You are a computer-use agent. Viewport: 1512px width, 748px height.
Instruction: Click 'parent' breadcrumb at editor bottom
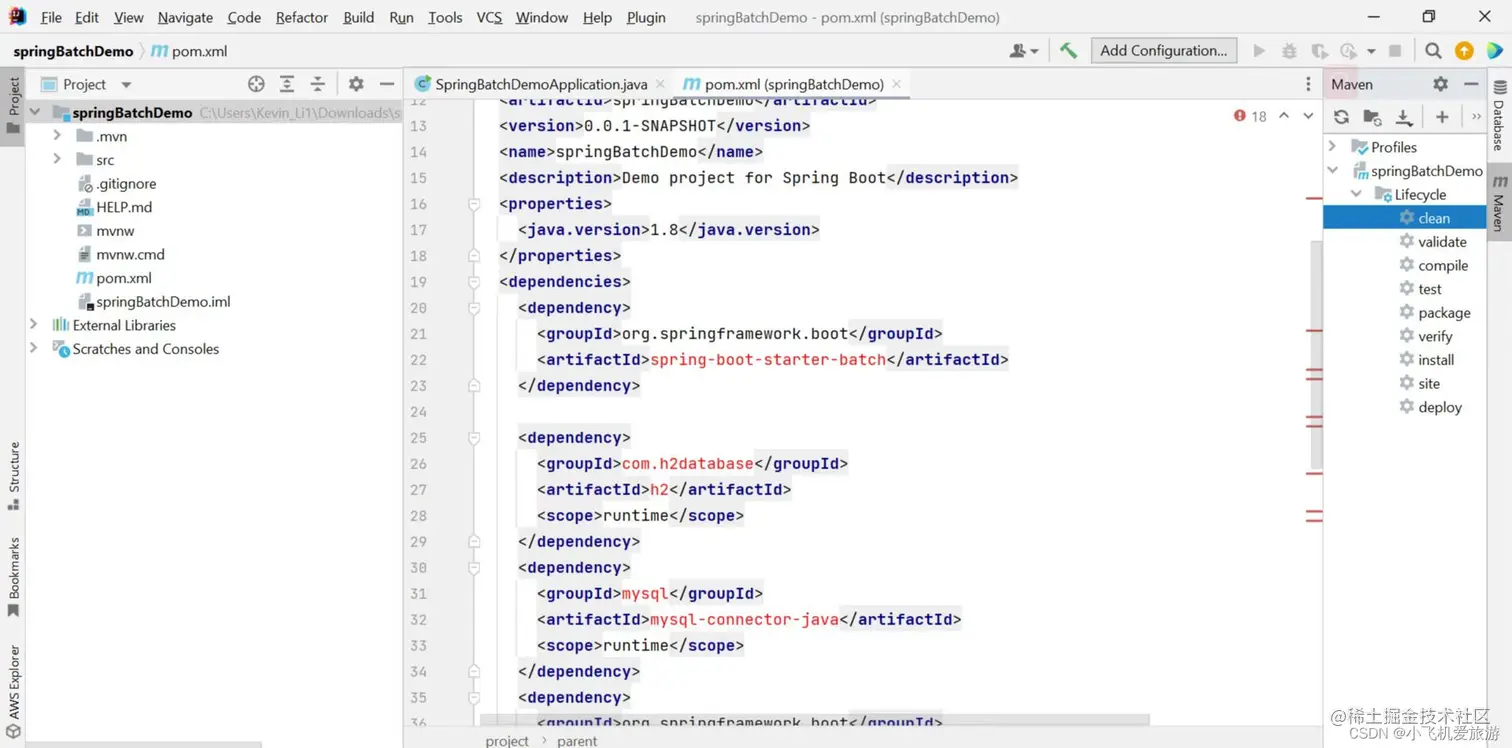pos(577,741)
